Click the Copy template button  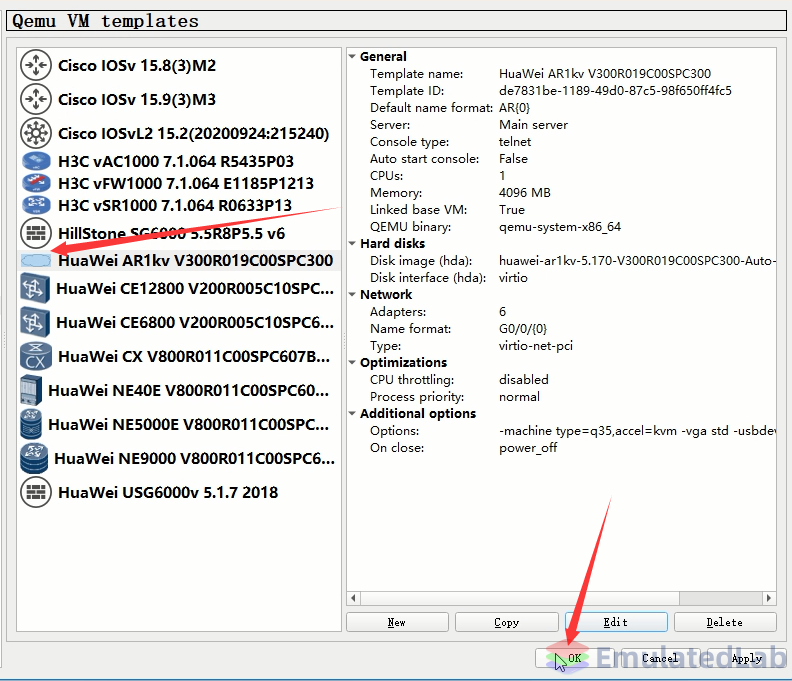(507, 622)
